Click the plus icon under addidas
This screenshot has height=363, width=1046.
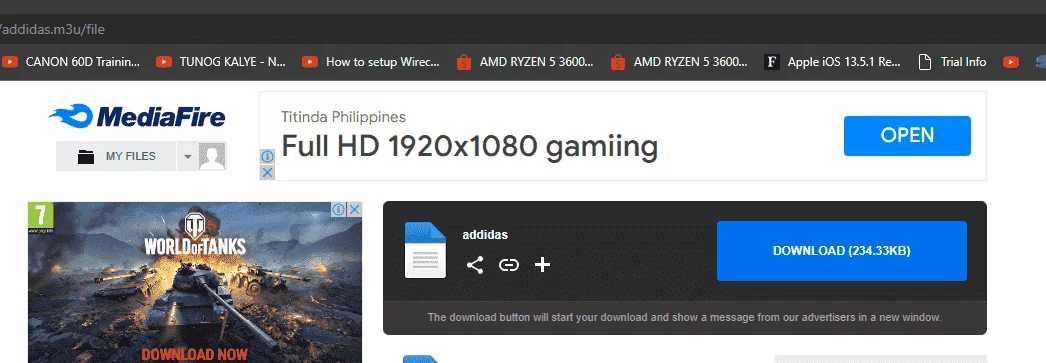(x=542, y=265)
